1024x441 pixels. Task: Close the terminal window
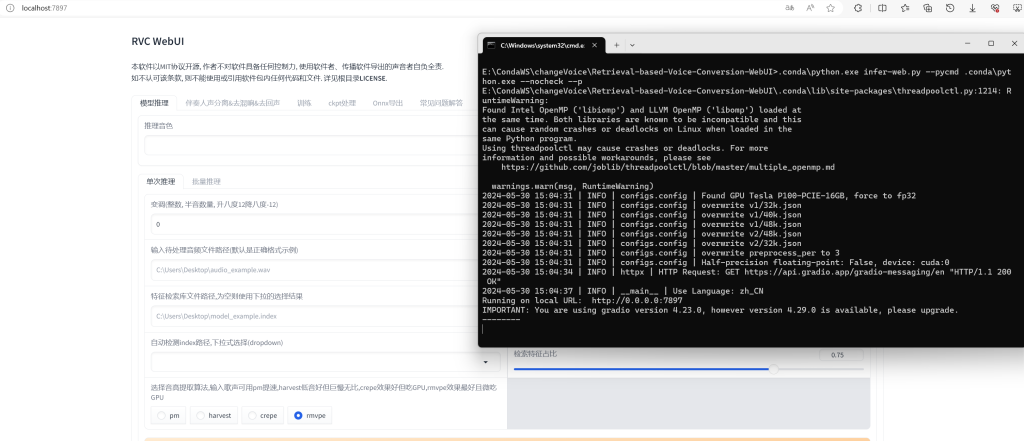[x=1014, y=43]
